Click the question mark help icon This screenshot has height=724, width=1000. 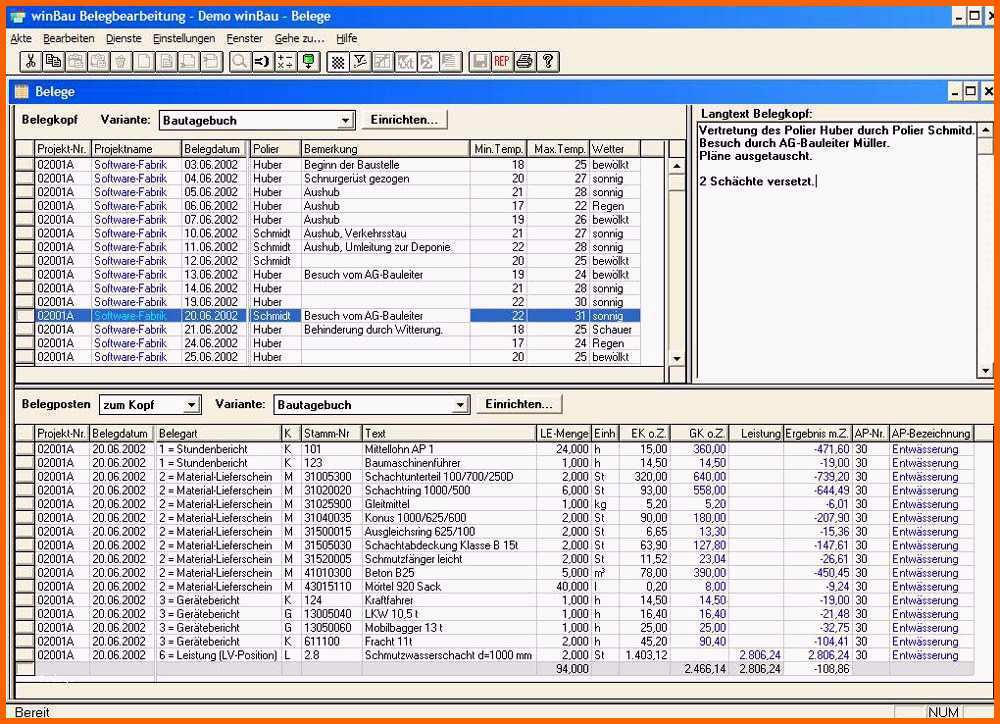tap(547, 61)
